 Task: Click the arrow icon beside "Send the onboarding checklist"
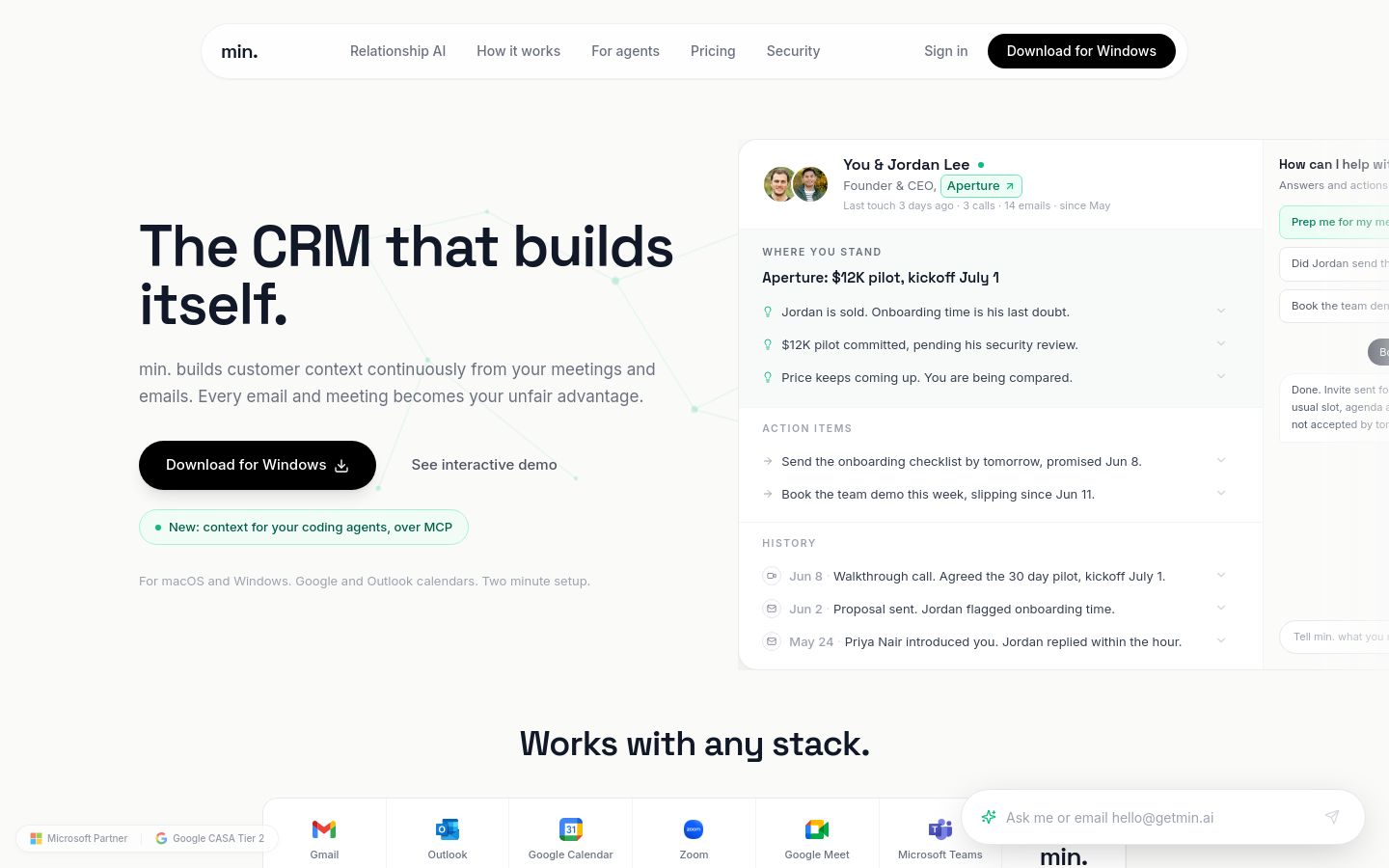point(768,461)
